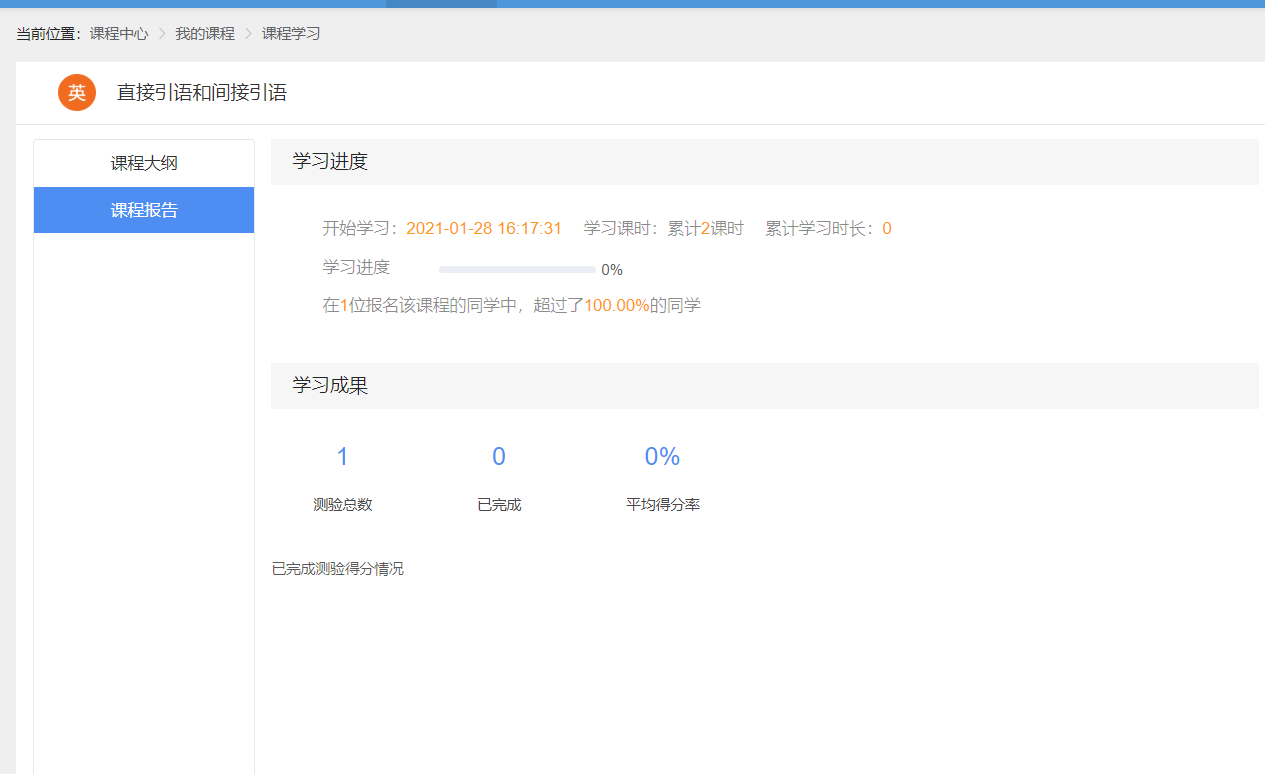
Task: Select the 课程报告 sidebar tab
Action: point(144,210)
